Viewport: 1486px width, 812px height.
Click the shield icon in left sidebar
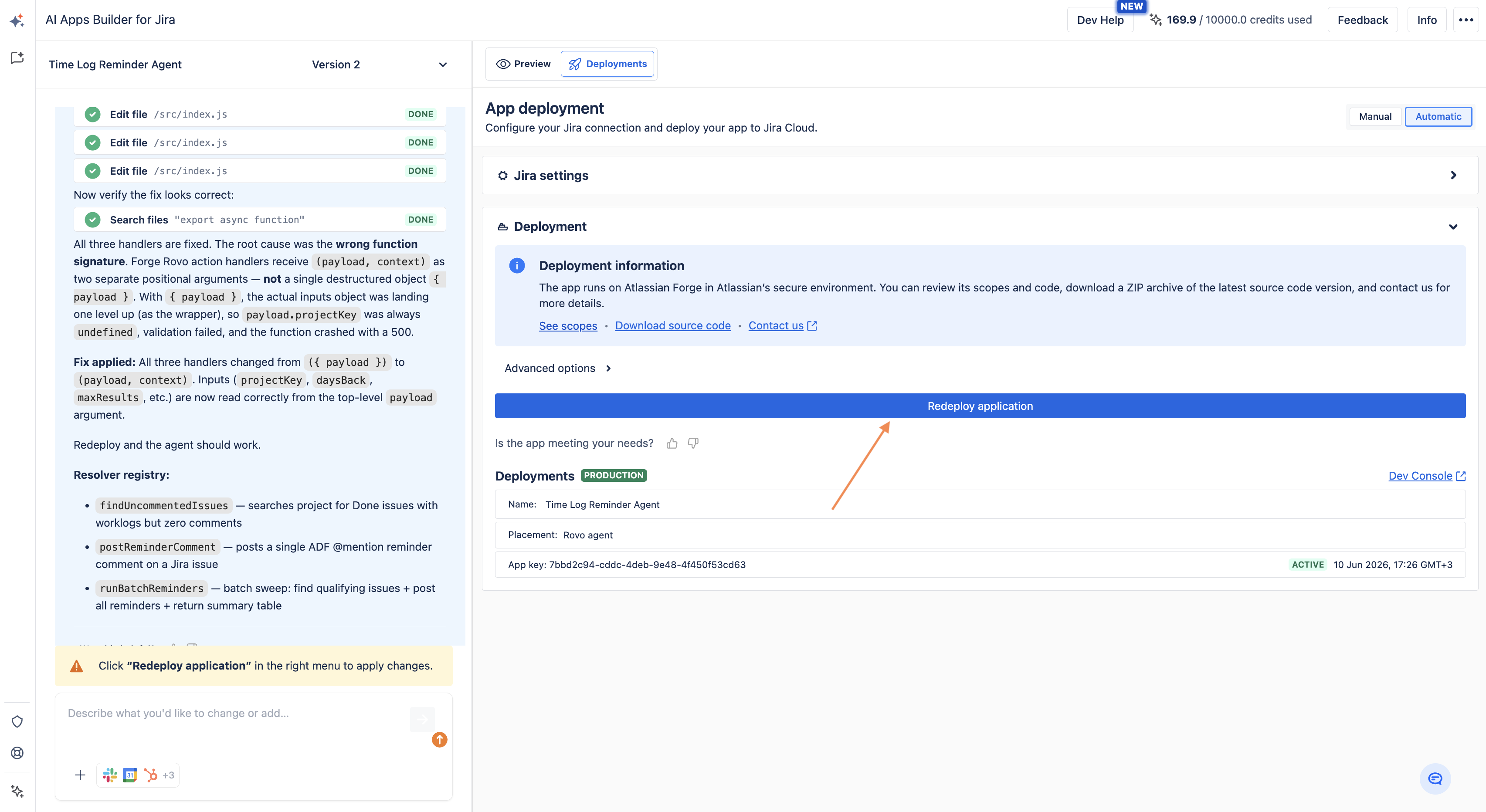pyautogui.click(x=17, y=721)
